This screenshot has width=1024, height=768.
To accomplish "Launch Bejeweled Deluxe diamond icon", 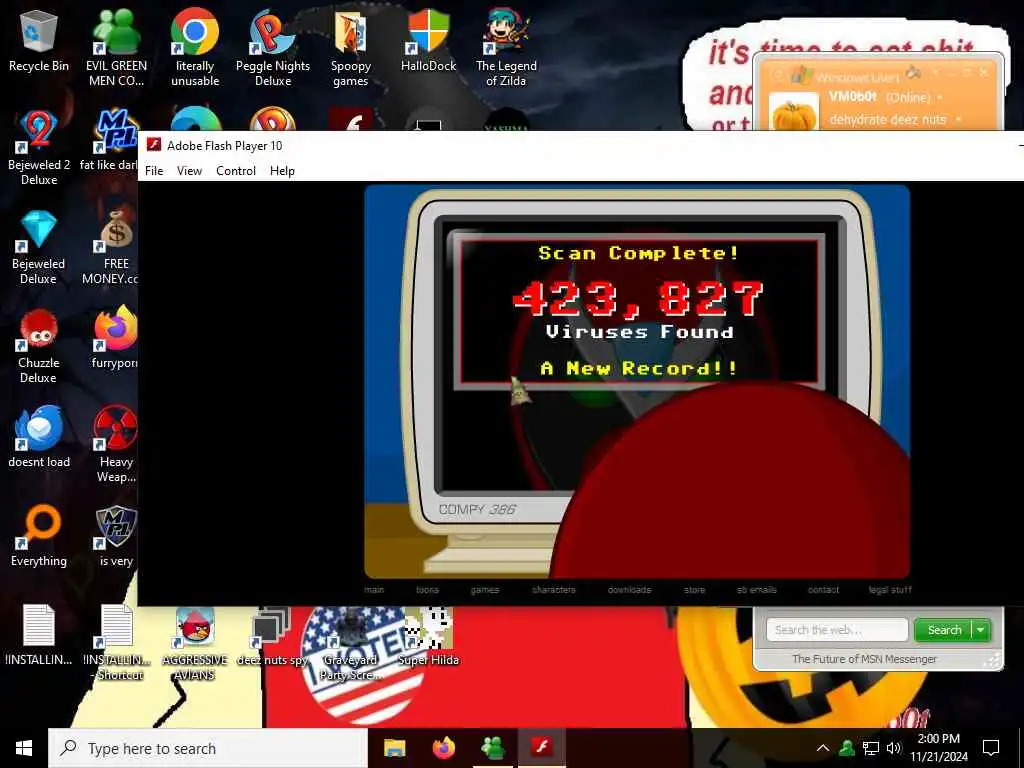I will (x=39, y=247).
